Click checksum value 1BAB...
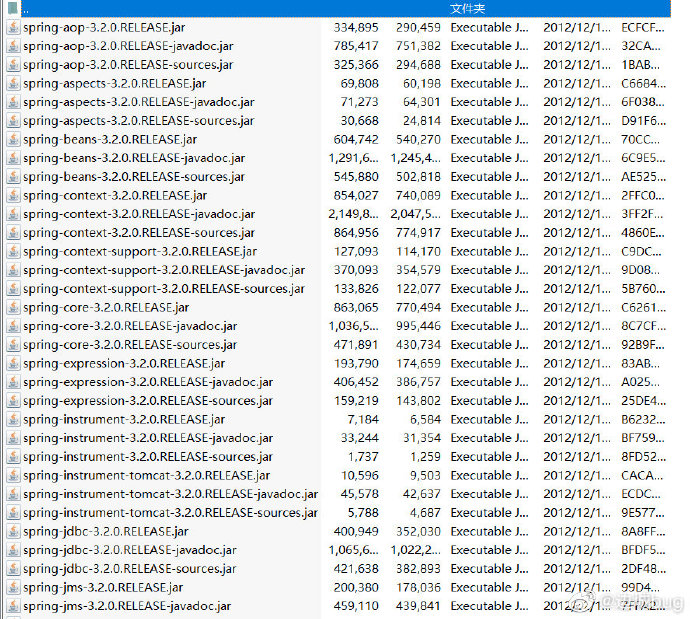 pos(640,65)
